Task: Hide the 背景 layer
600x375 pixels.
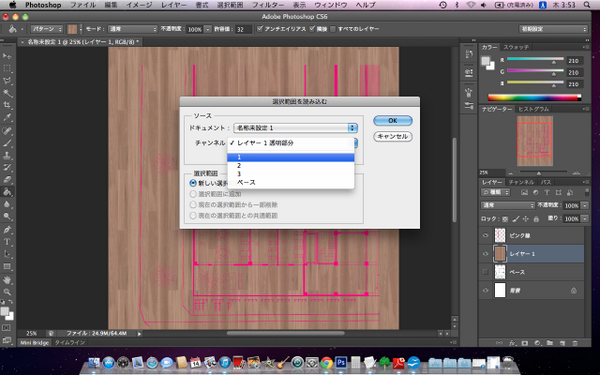Action: coord(486,290)
